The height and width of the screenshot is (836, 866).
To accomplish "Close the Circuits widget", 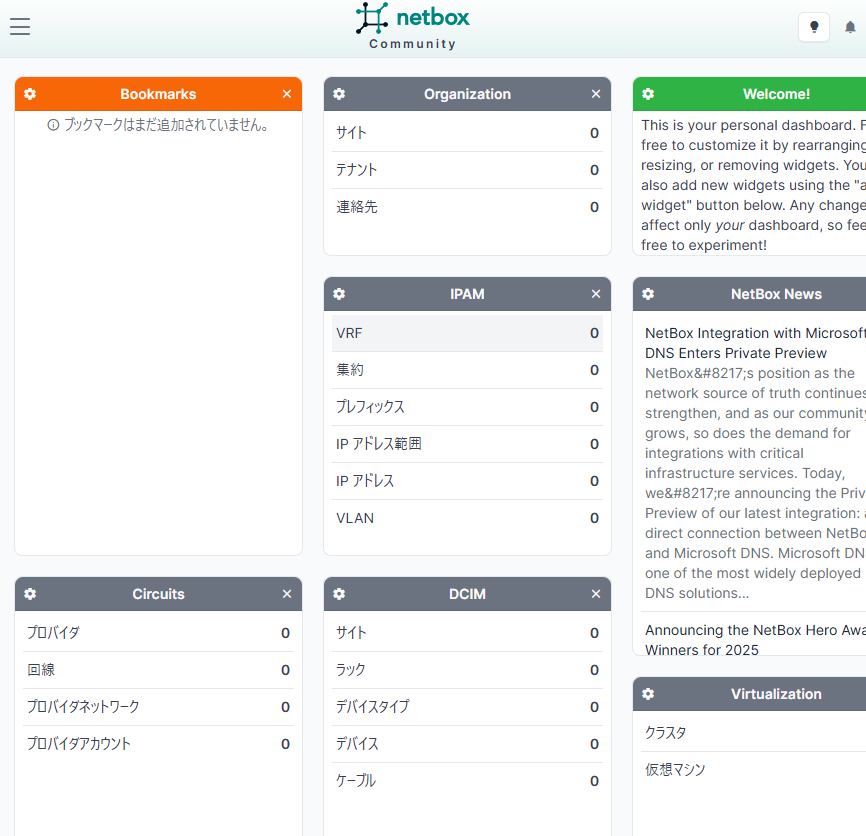I will pos(287,594).
